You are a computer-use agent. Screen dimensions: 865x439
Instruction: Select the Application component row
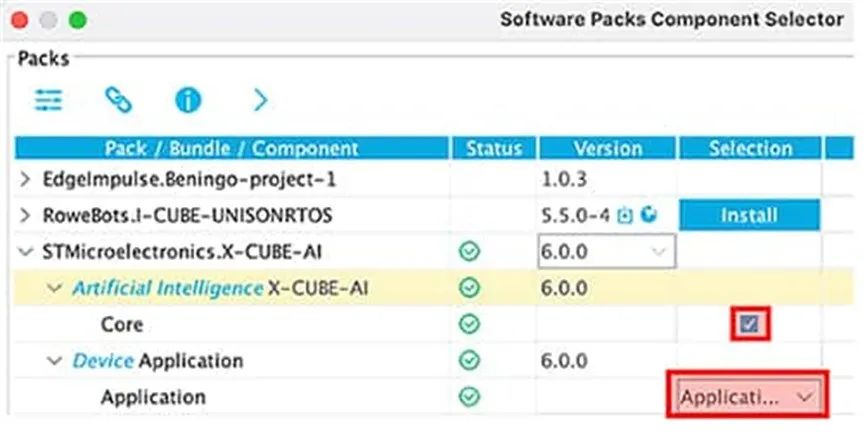[152, 397]
